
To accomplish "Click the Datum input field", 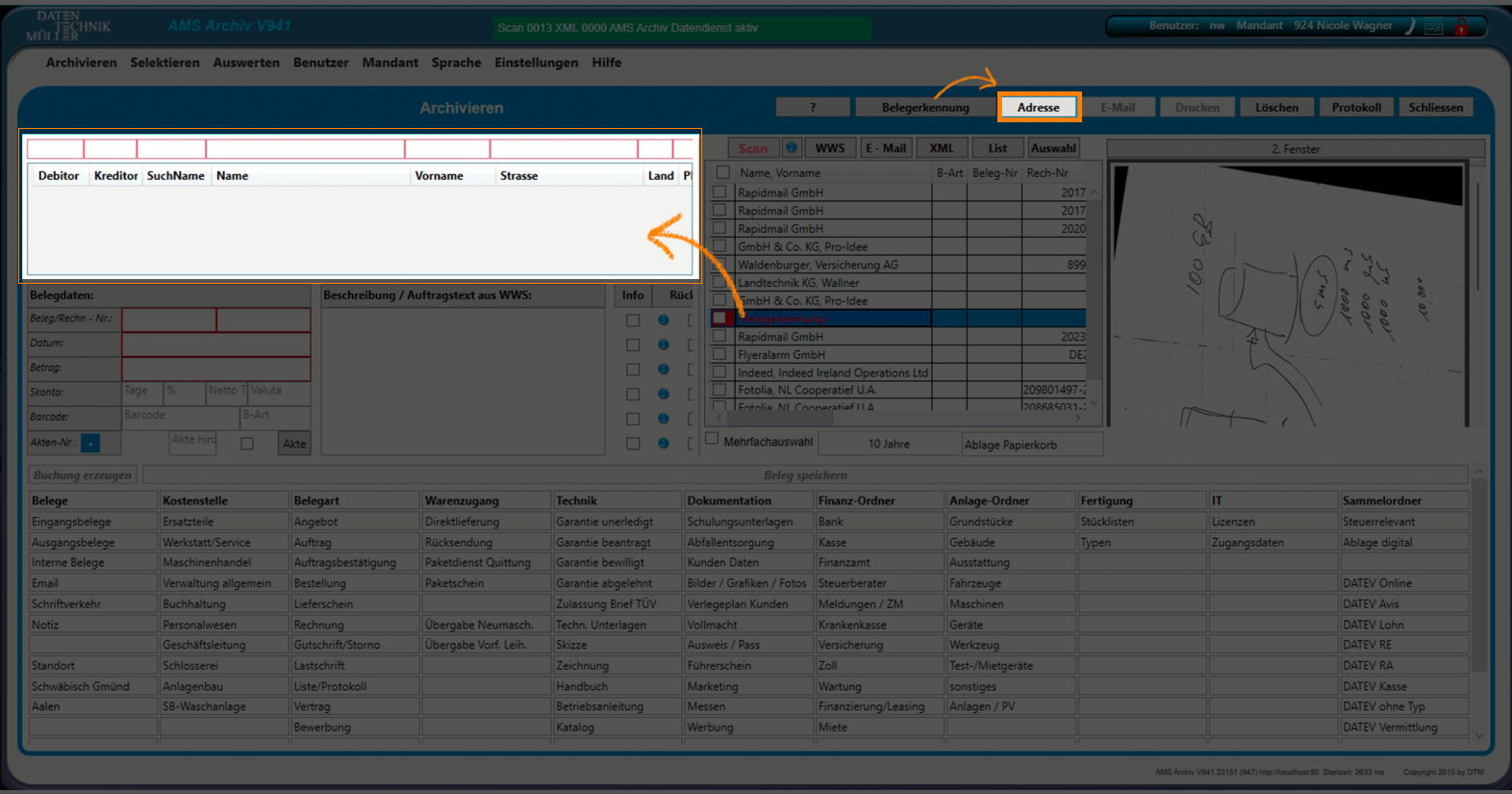I will (x=215, y=344).
